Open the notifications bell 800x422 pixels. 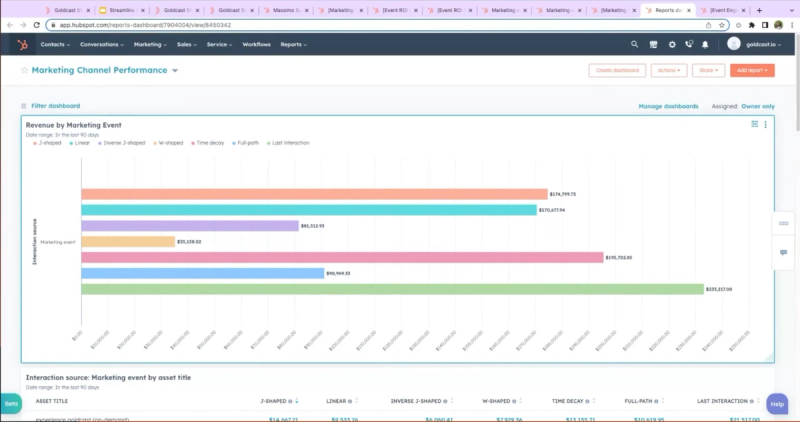pyautogui.click(x=705, y=44)
